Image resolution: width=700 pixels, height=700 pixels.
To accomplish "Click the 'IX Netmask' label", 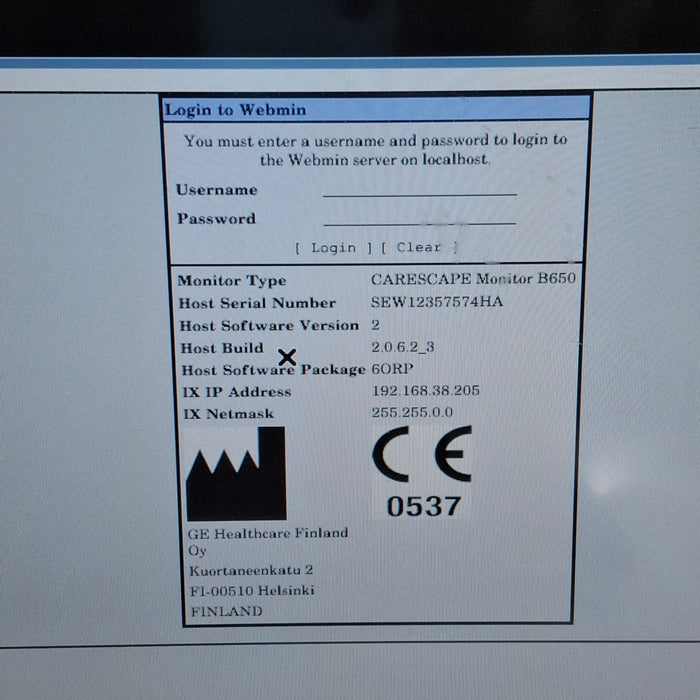I will [229, 414].
